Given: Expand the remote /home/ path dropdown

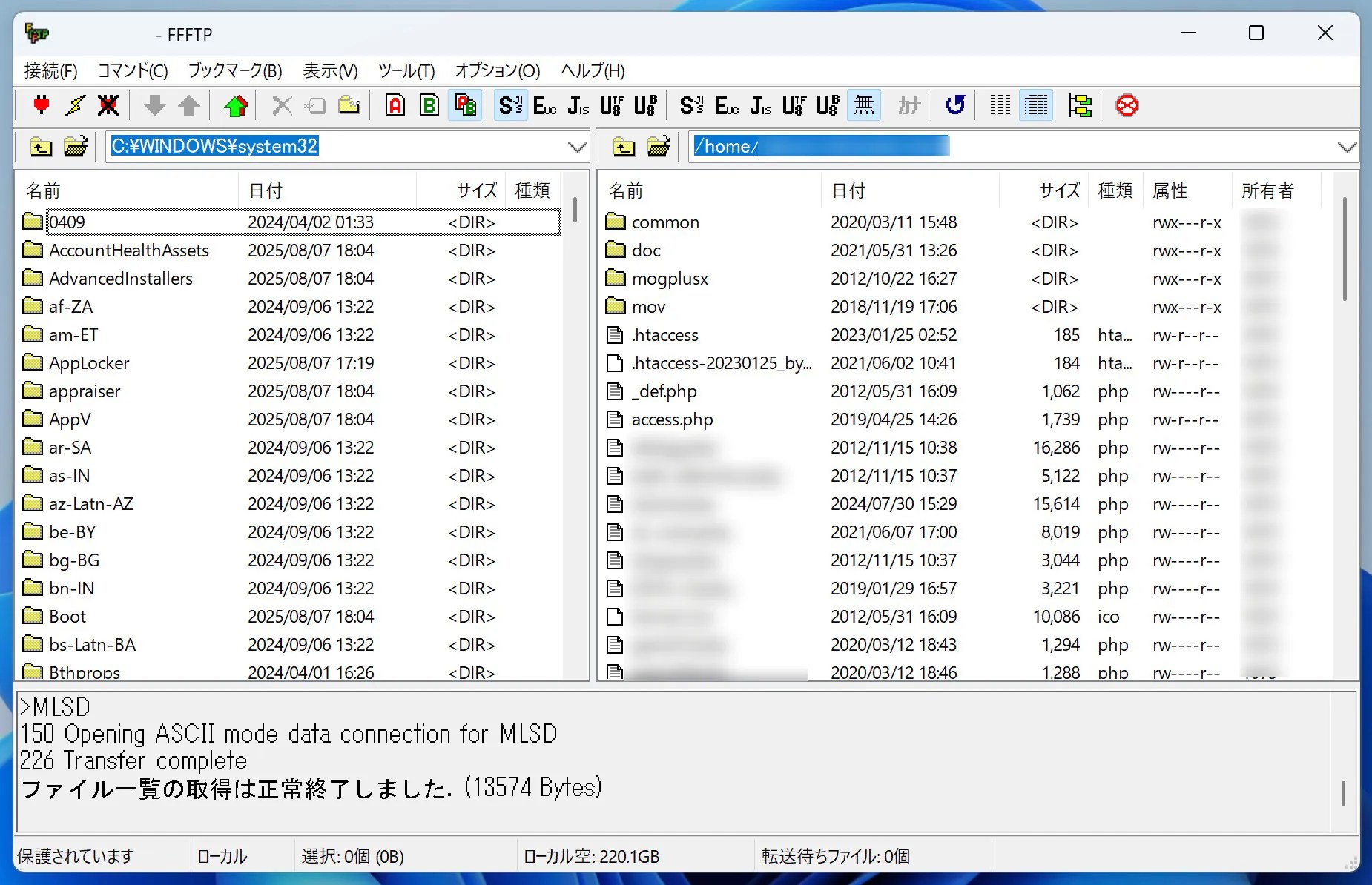Looking at the screenshot, I should tap(1347, 147).
